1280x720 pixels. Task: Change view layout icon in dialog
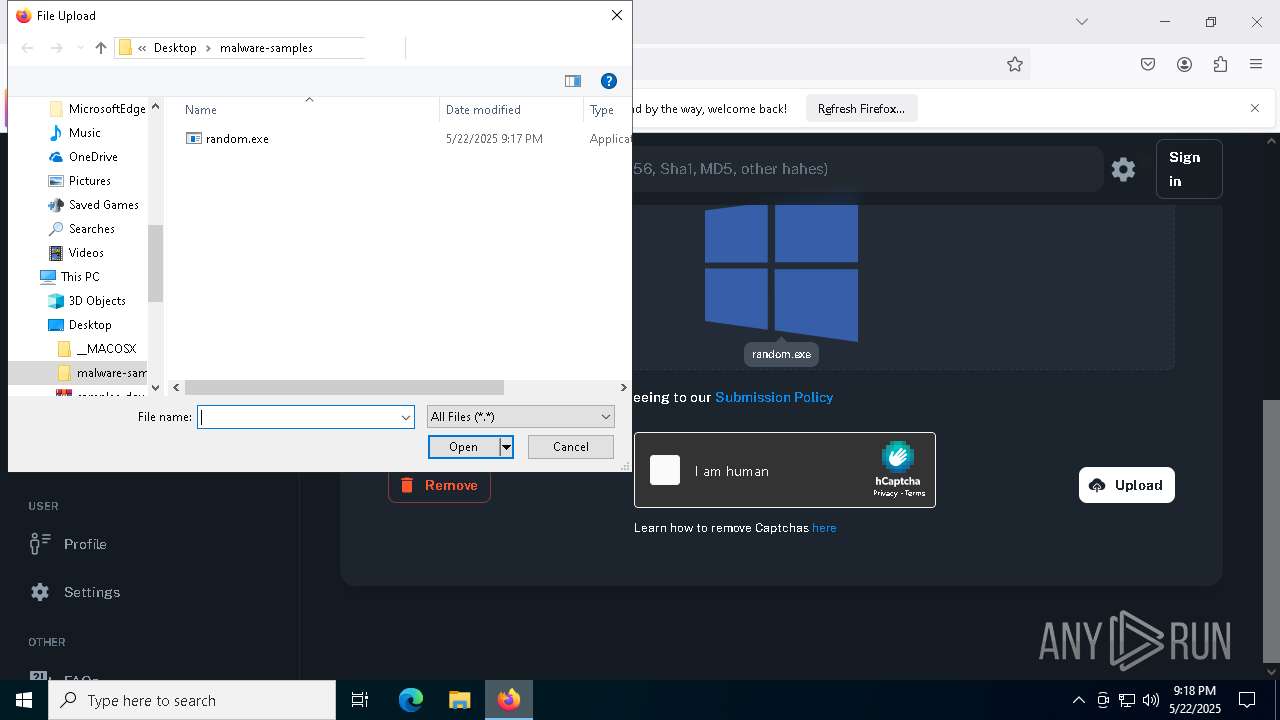573,81
